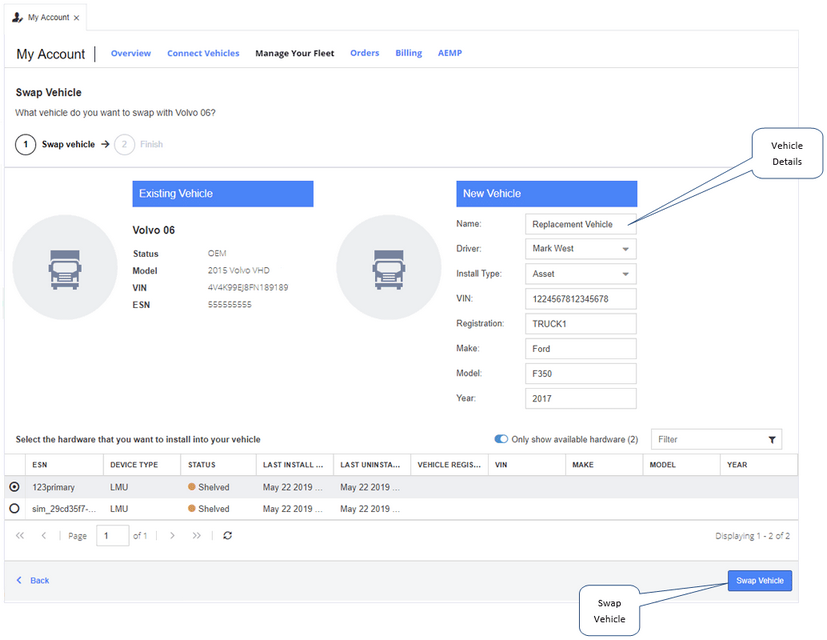
Task: Sort by YEAR column header
Action: pyautogui.click(x=759, y=465)
